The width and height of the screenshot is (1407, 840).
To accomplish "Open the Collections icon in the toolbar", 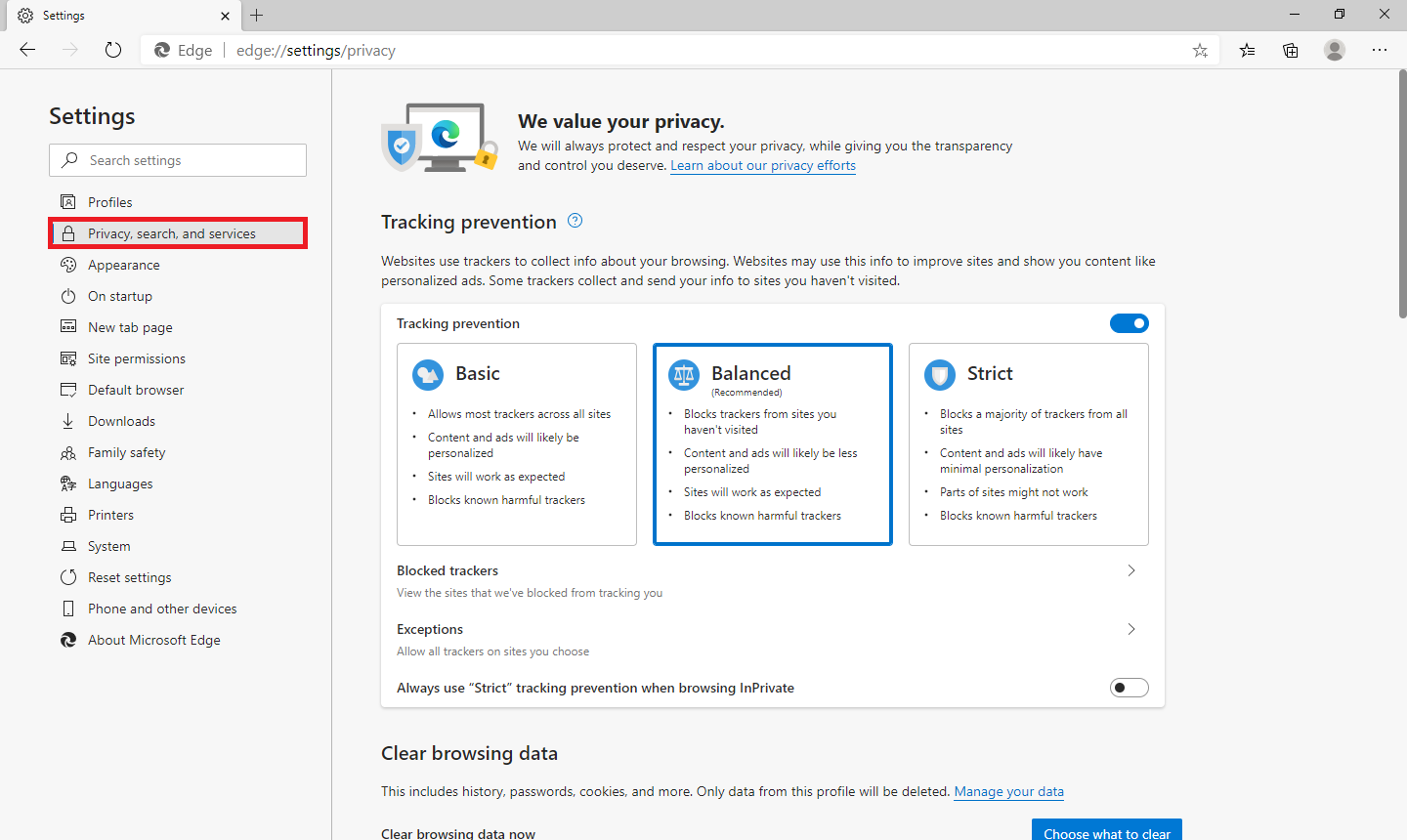I will (1290, 49).
